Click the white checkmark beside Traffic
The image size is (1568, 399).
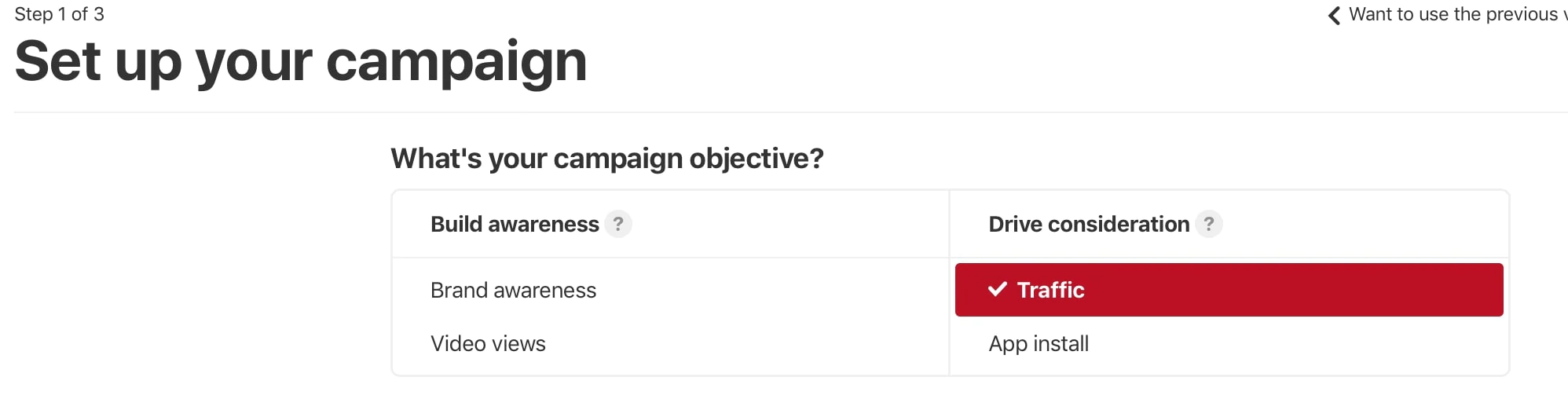[x=997, y=290]
